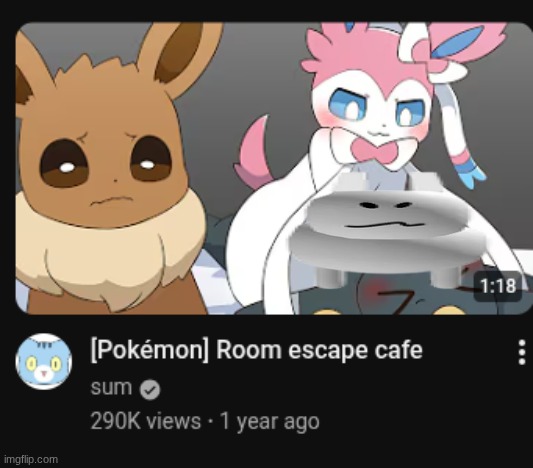533x468 pixels.
Task: Click Sylveon's face in the thumbnail
Action: click(x=374, y=109)
